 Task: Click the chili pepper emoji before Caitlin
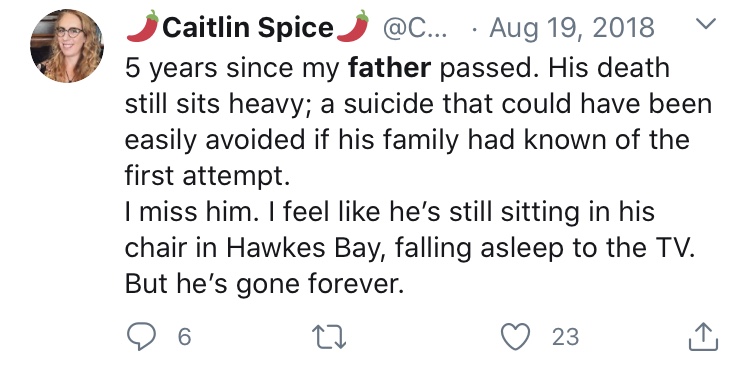pos(143,26)
